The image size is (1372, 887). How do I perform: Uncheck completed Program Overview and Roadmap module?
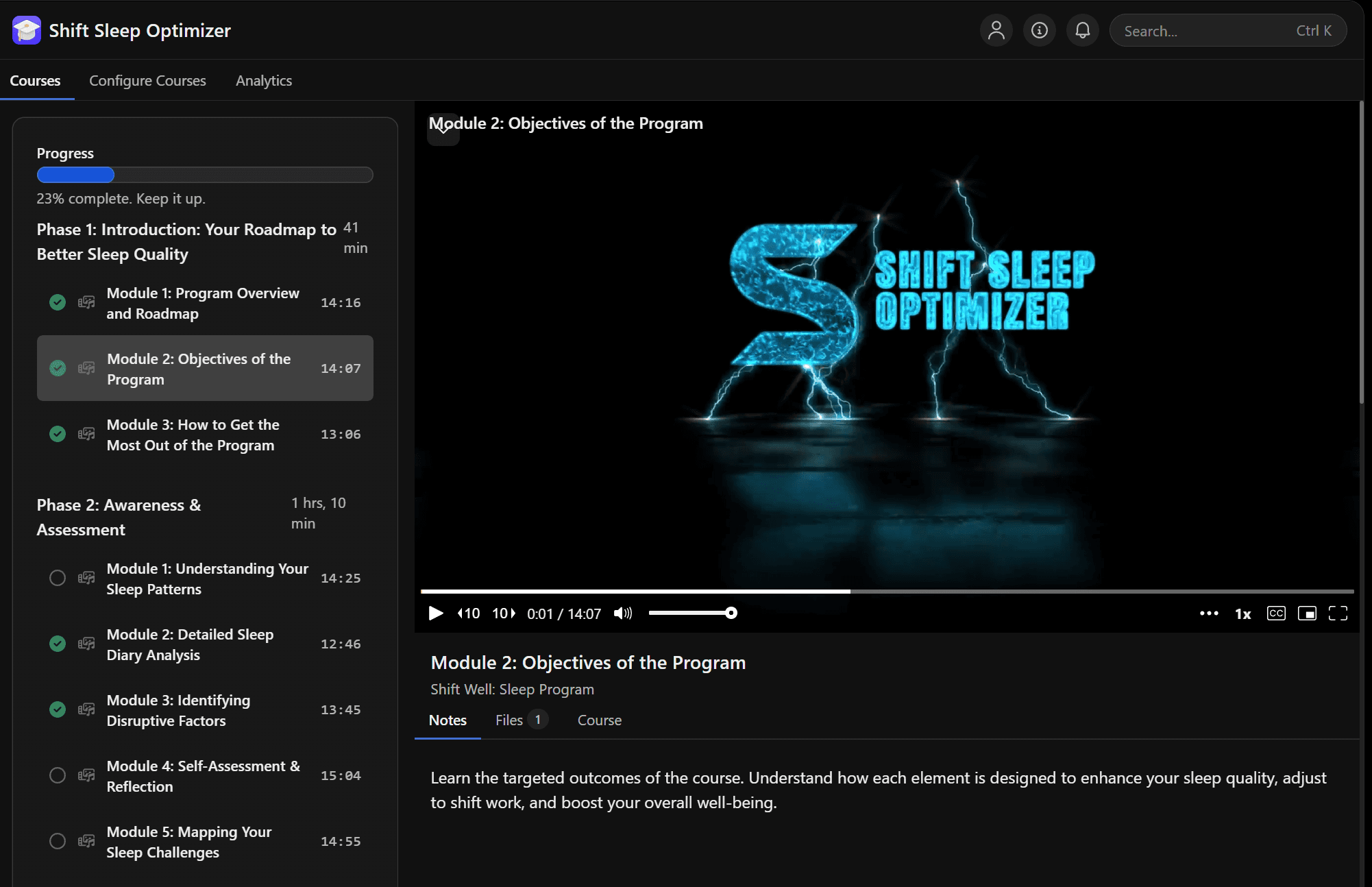(x=58, y=302)
